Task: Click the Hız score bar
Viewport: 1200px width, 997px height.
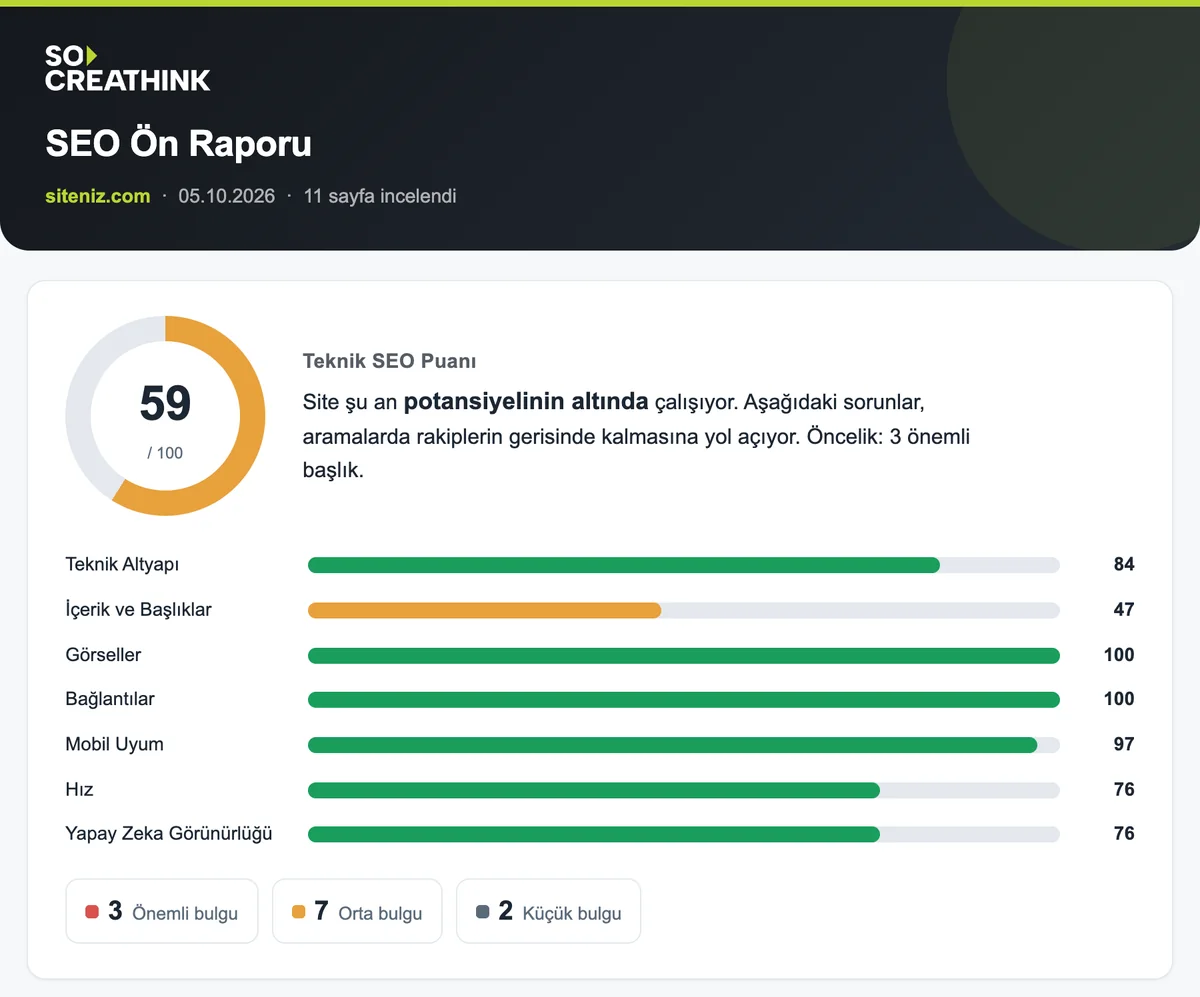Action: (x=684, y=790)
